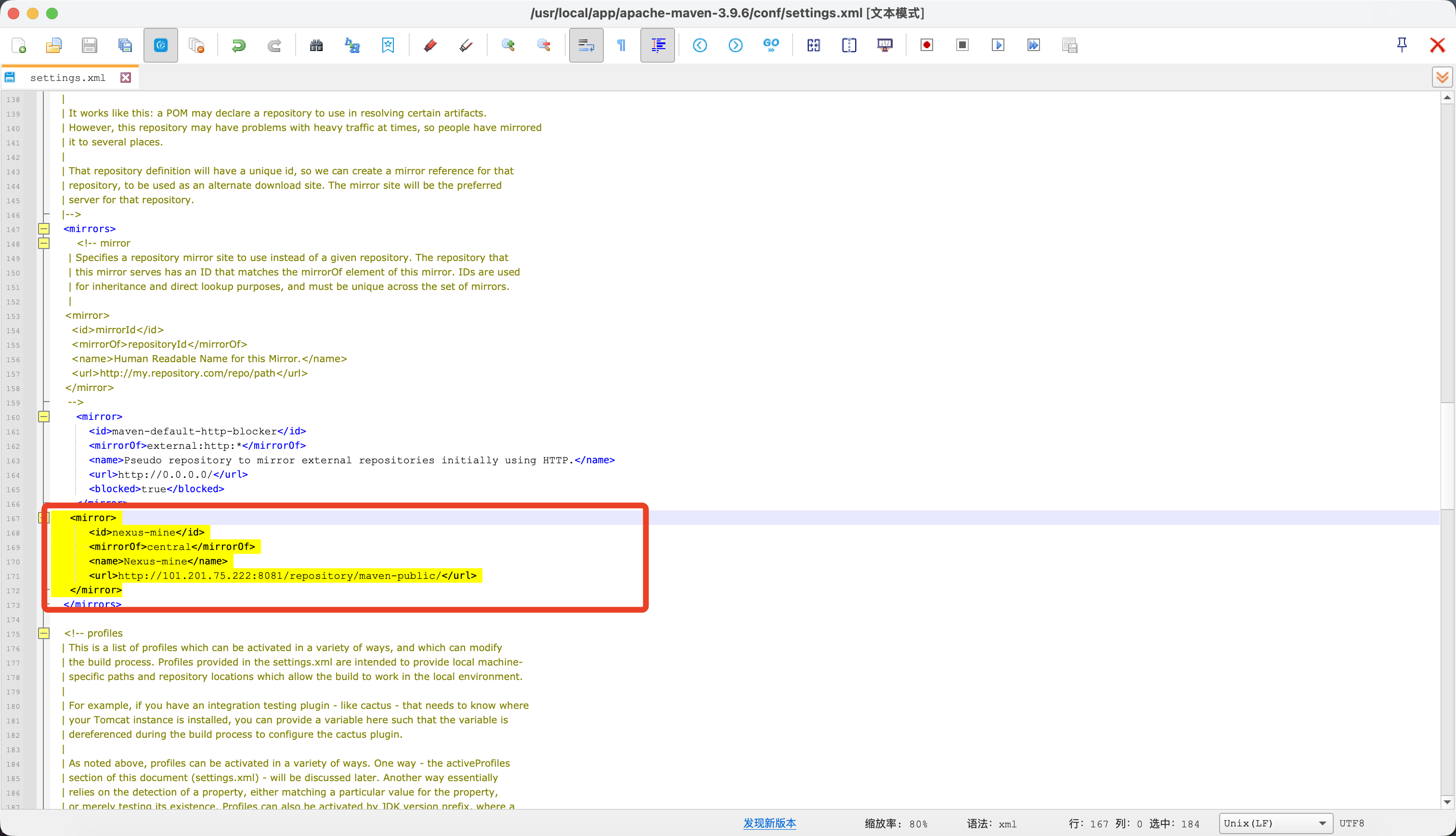Click the undo arrow icon

click(x=239, y=45)
